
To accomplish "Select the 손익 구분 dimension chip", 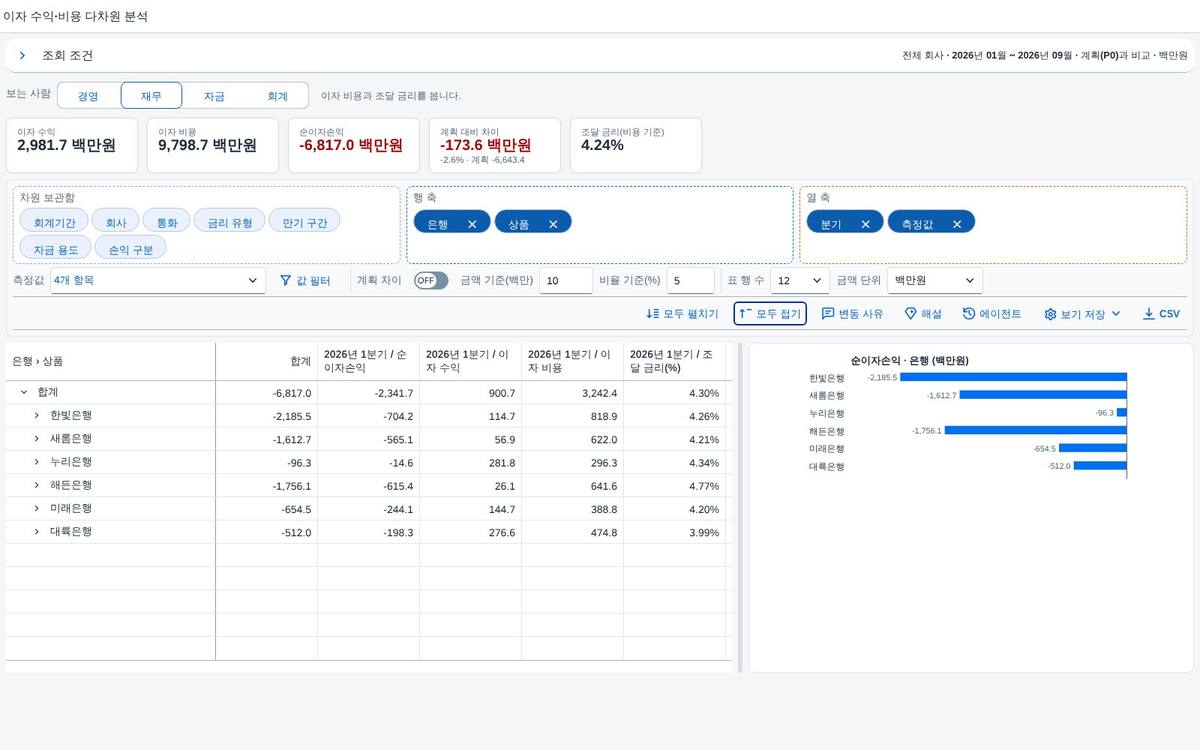I will 131,250.
